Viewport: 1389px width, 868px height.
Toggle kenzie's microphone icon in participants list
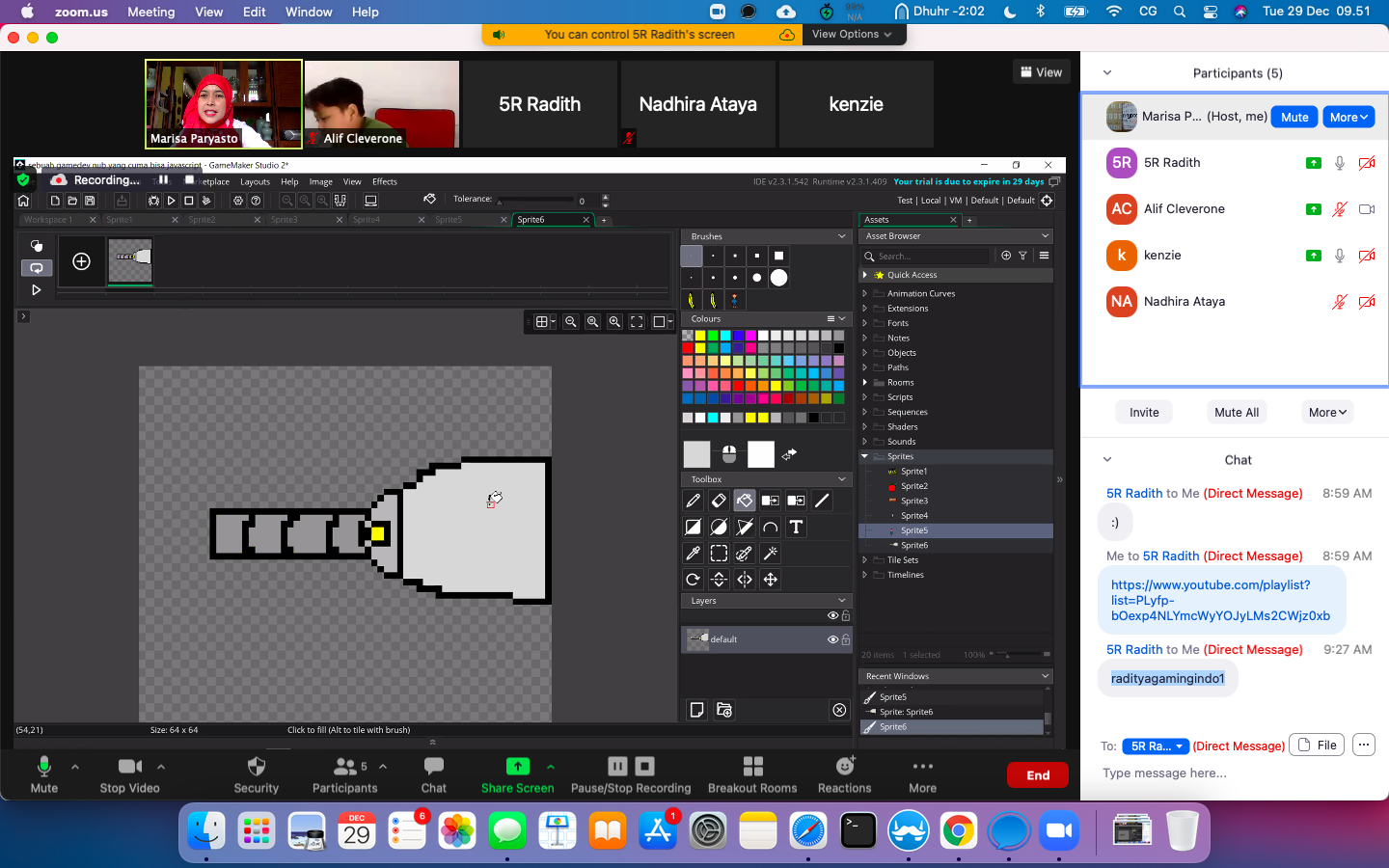pos(1340,256)
